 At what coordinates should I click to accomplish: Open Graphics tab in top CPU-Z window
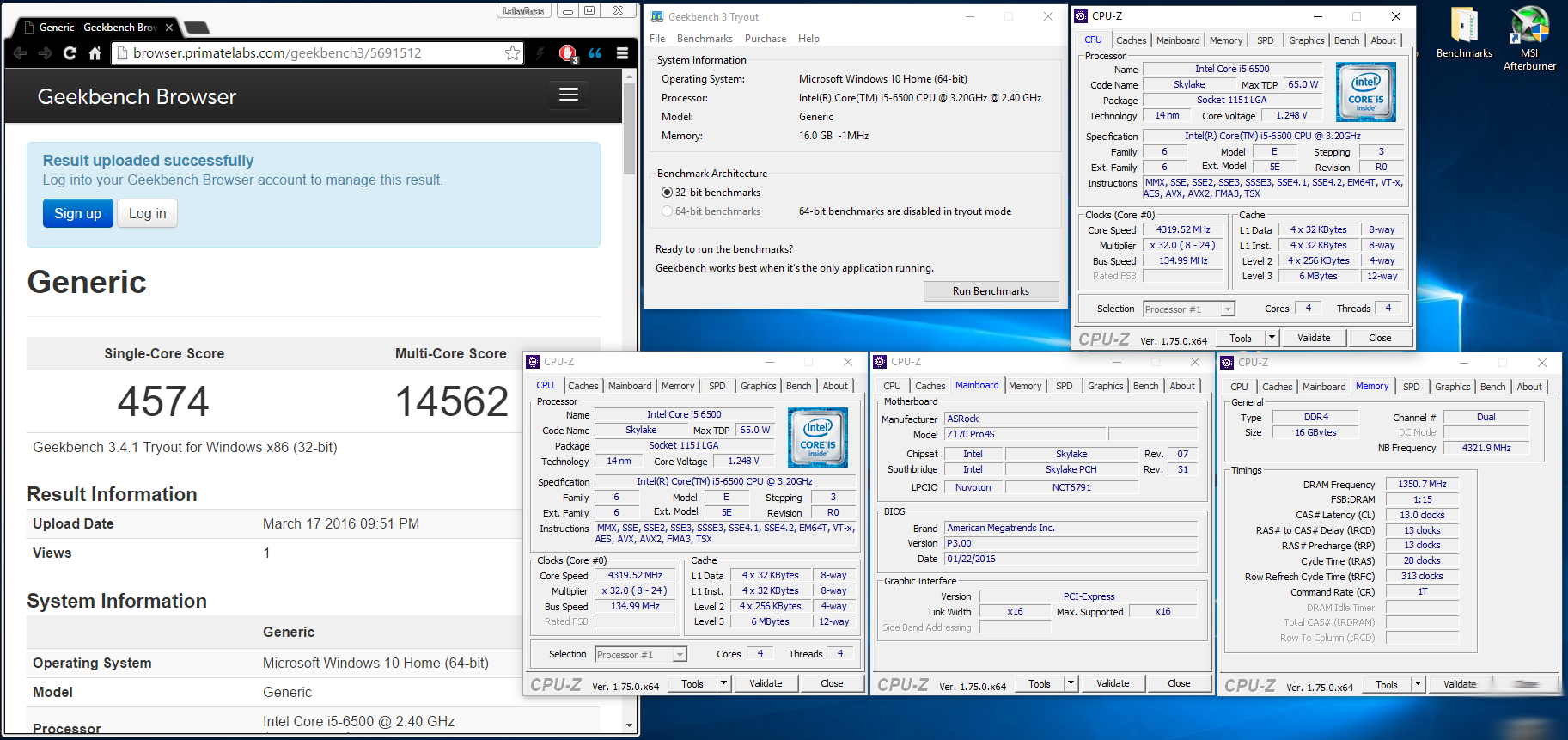1306,40
